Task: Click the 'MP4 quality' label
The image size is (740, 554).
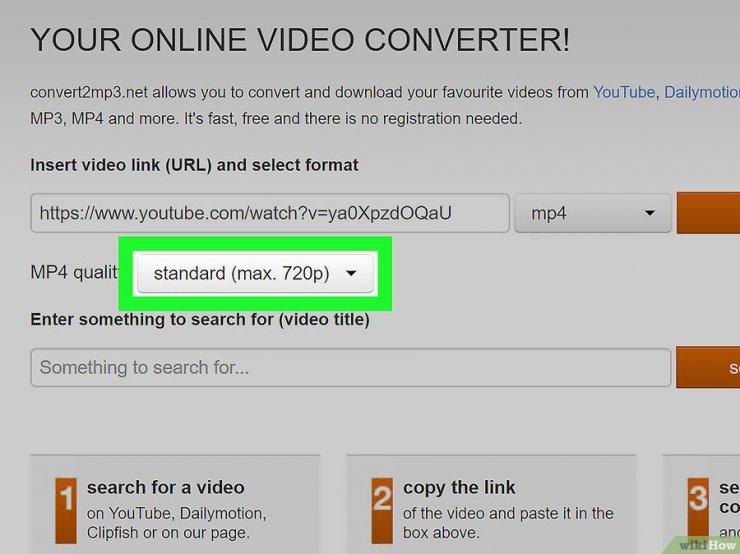Action: (x=74, y=273)
